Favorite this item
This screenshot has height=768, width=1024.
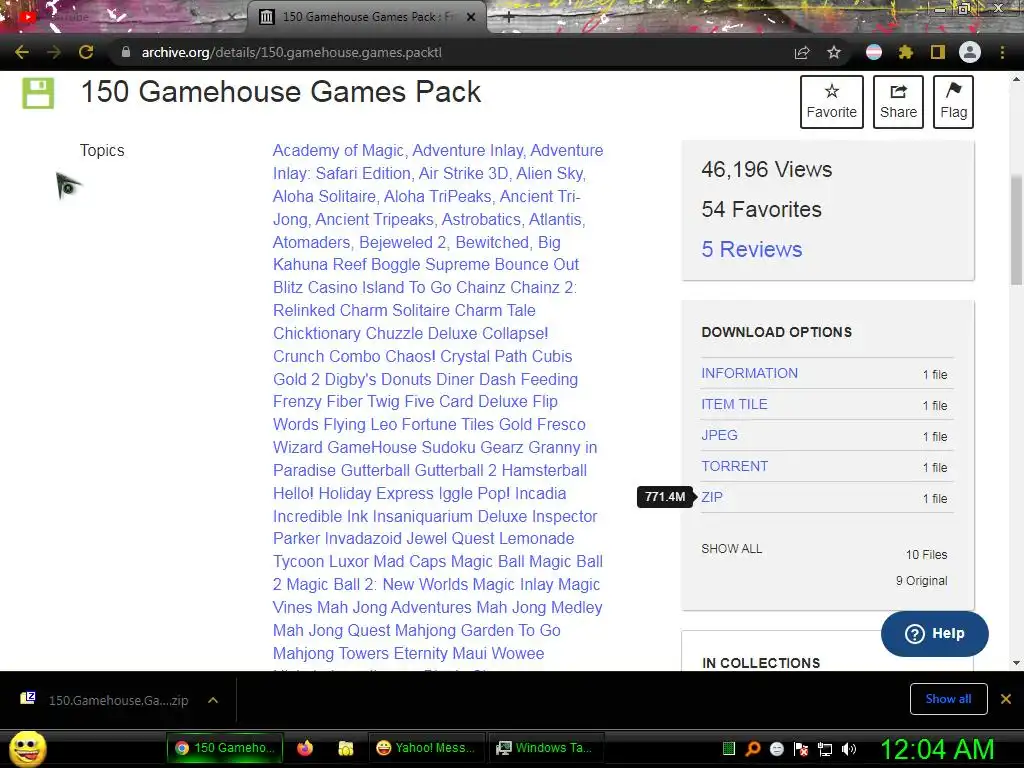[x=831, y=101]
